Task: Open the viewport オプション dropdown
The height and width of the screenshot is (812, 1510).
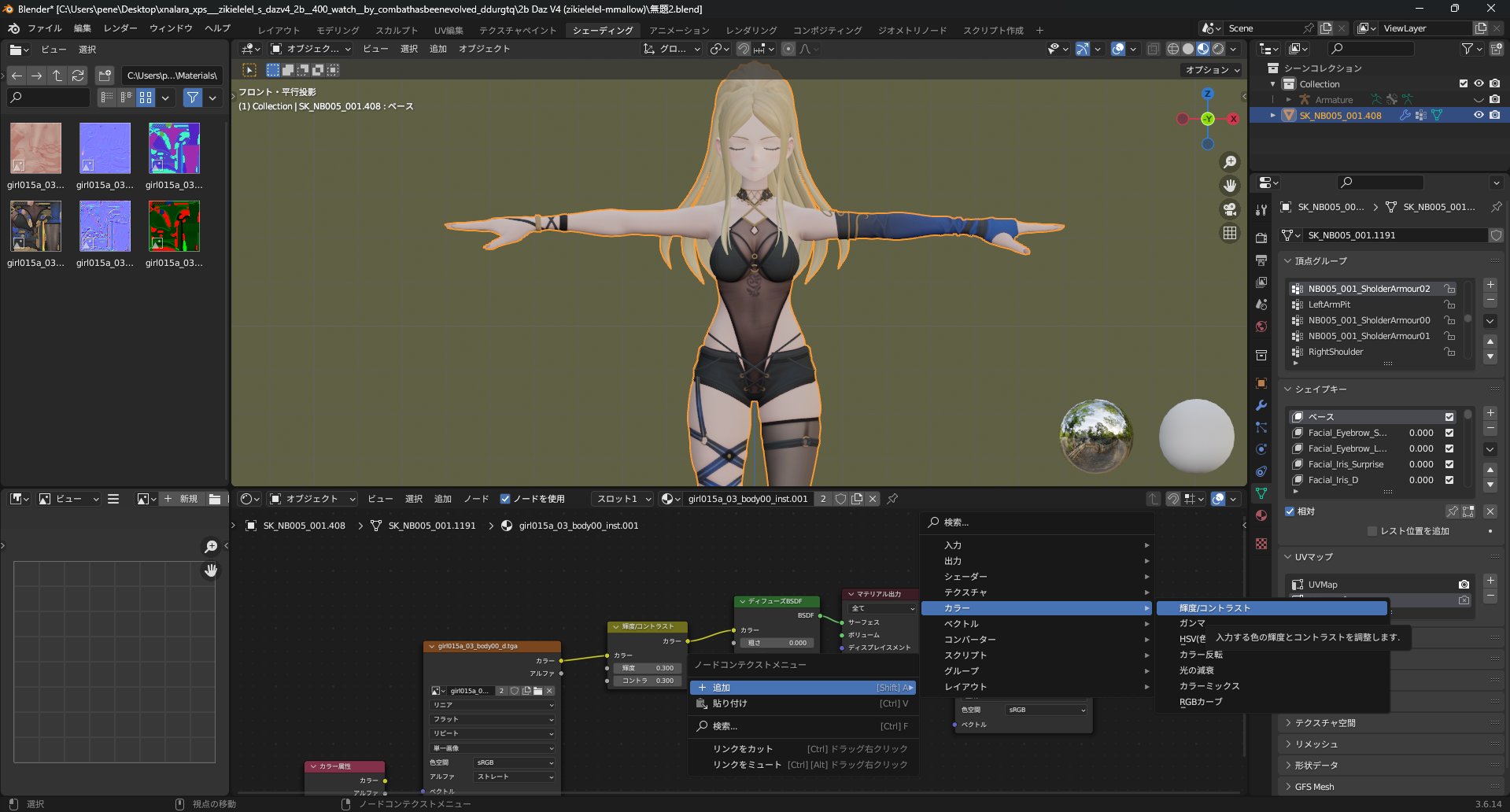Action: [x=1213, y=70]
